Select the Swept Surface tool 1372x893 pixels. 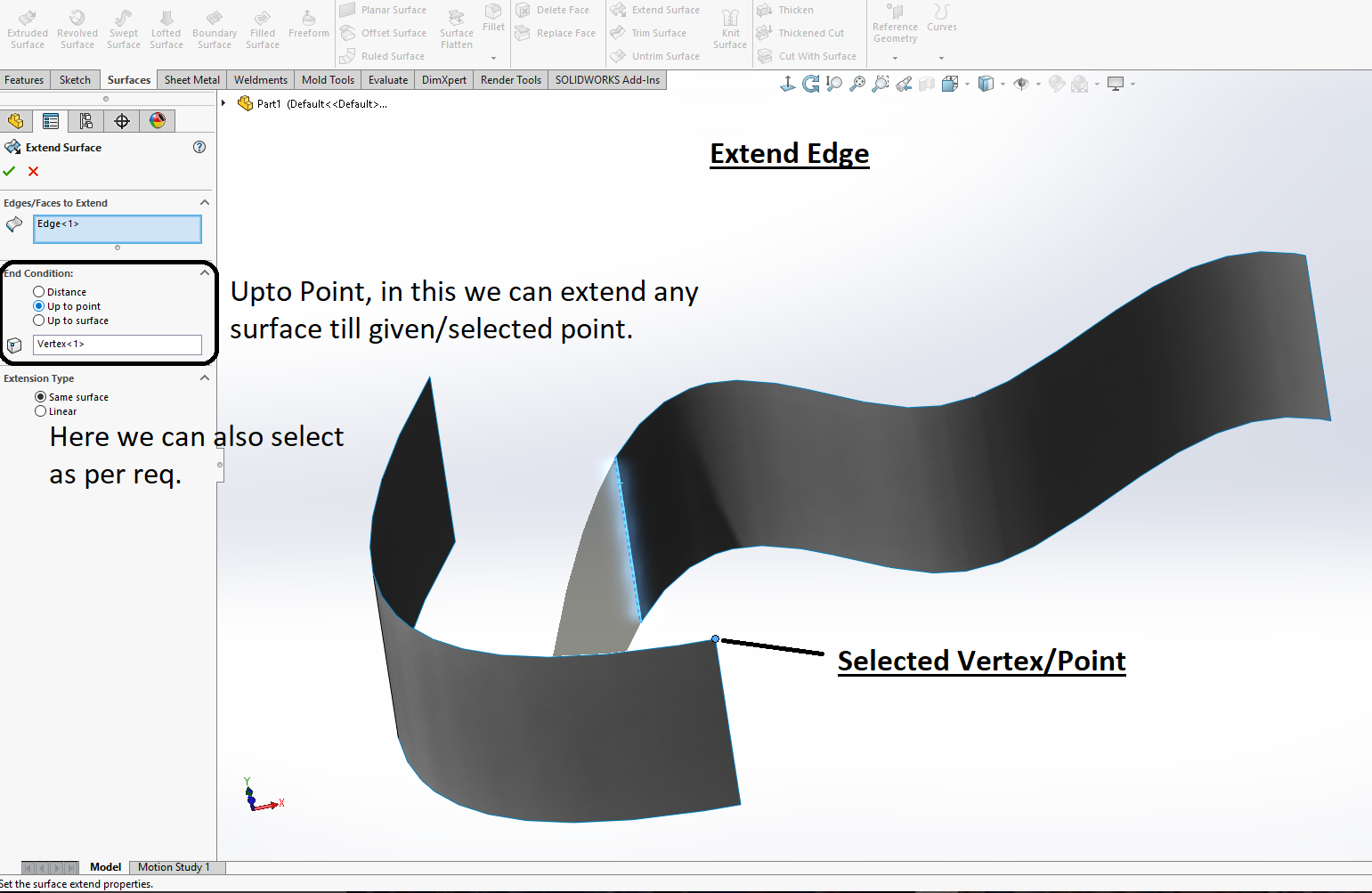click(x=124, y=30)
